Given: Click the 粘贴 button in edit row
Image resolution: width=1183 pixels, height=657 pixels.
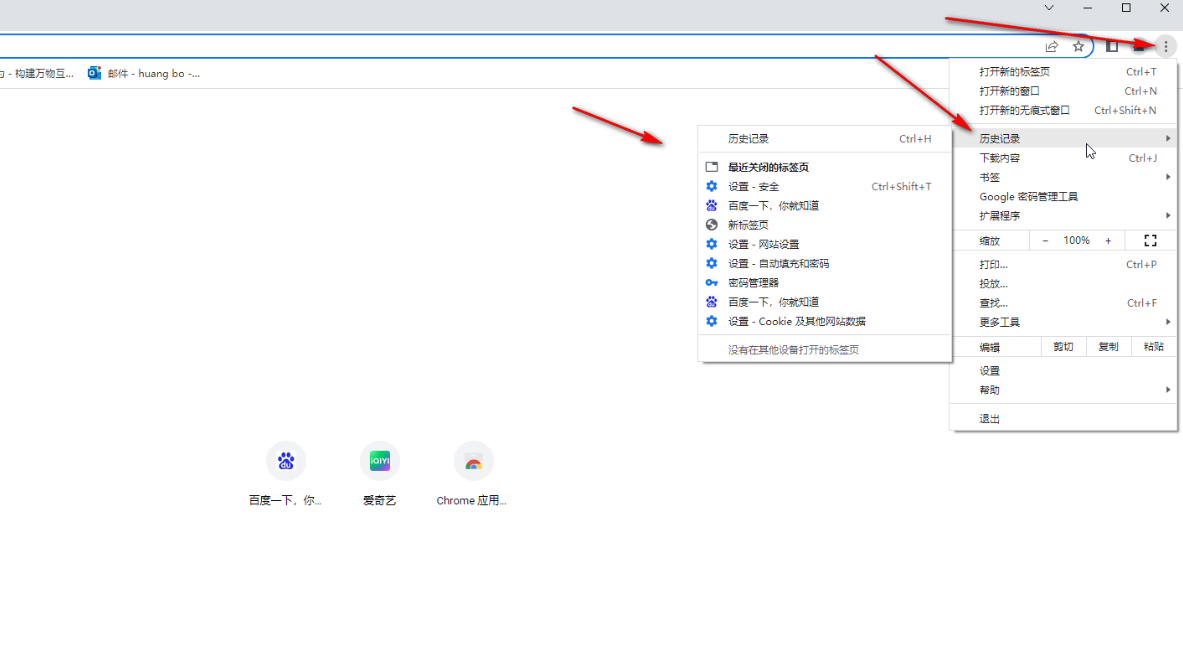Looking at the screenshot, I should click(x=1154, y=347).
